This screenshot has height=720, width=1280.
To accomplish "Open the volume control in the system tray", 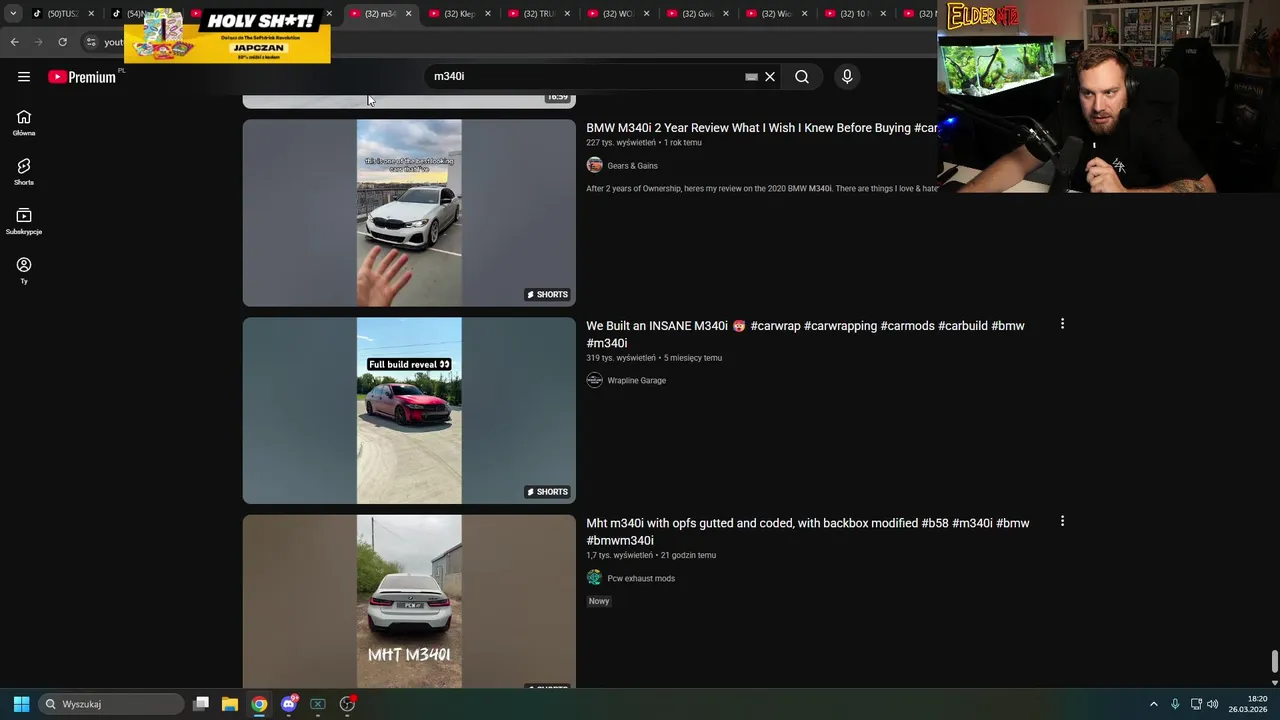I will click(1213, 704).
